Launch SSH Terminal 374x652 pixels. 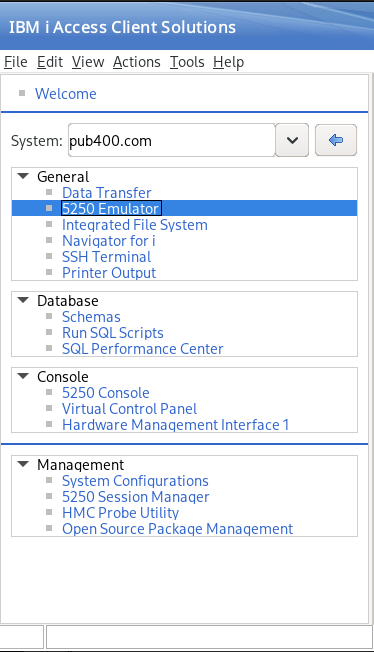pos(107,257)
